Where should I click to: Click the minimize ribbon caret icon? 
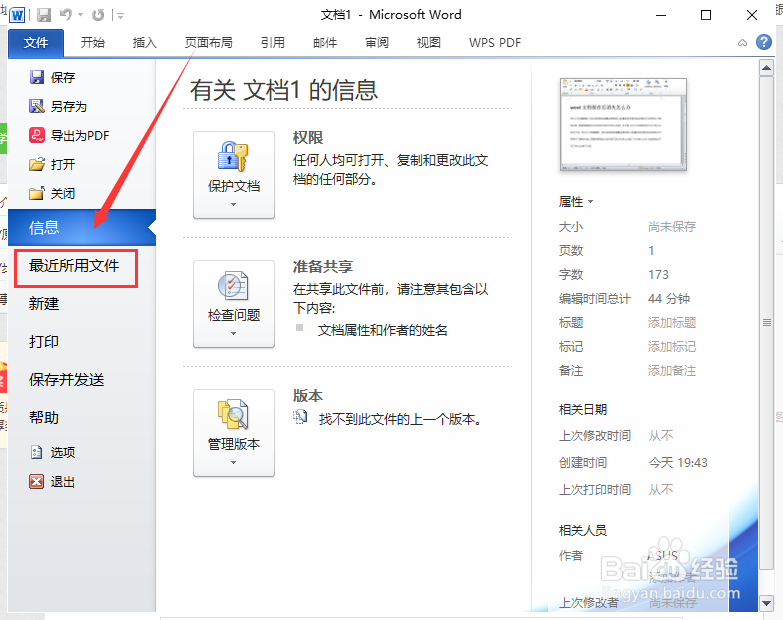pos(743,43)
